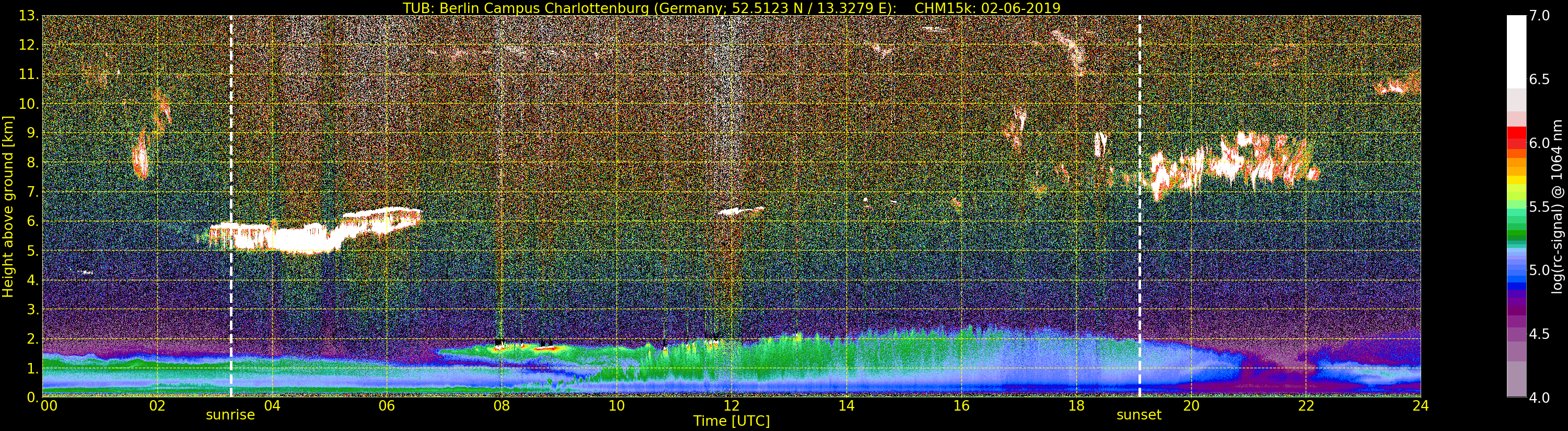The height and width of the screenshot is (431, 1568).
Task: Click the time axis tick label '04'
Action: [x=272, y=406]
